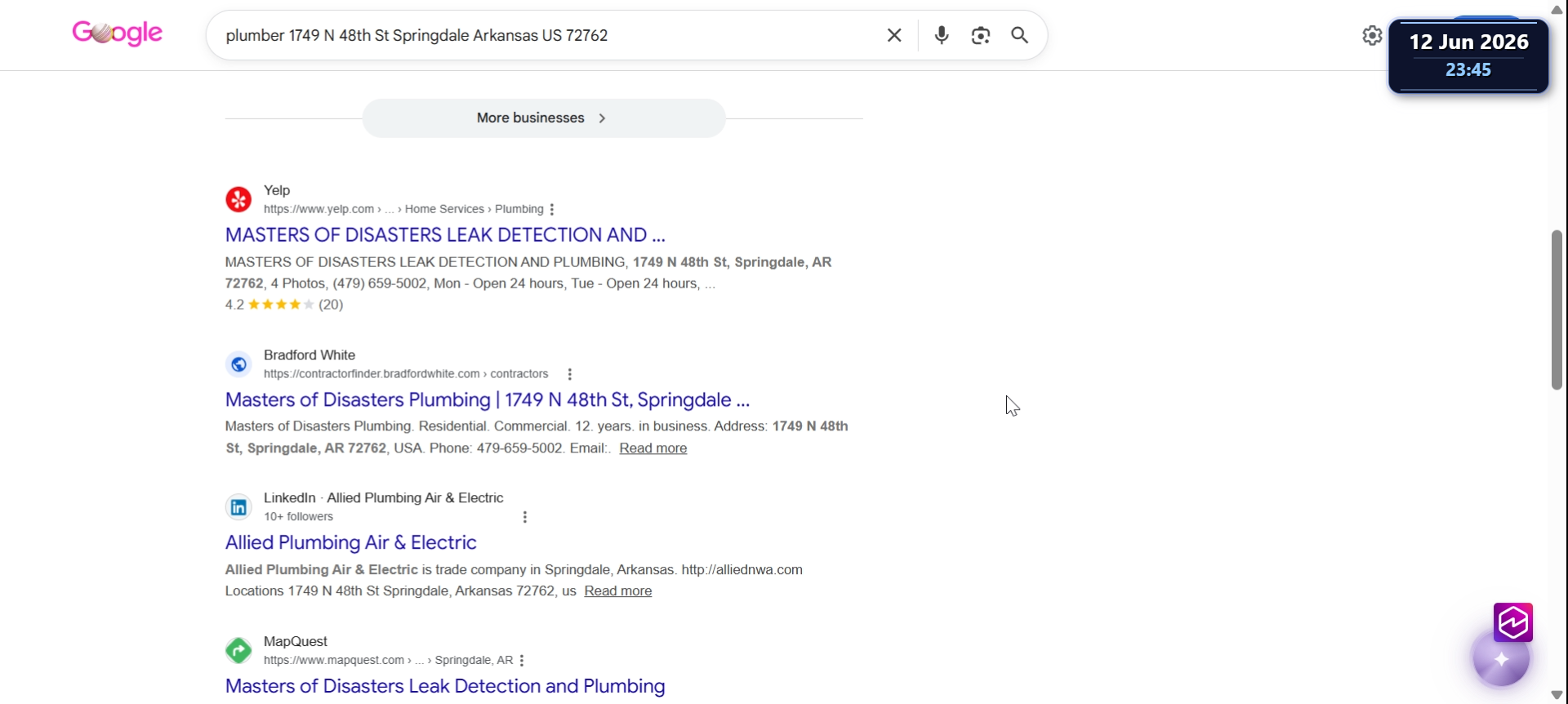
Task: Click the scrollbar up arrow
Action: [x=1557, y=9]
